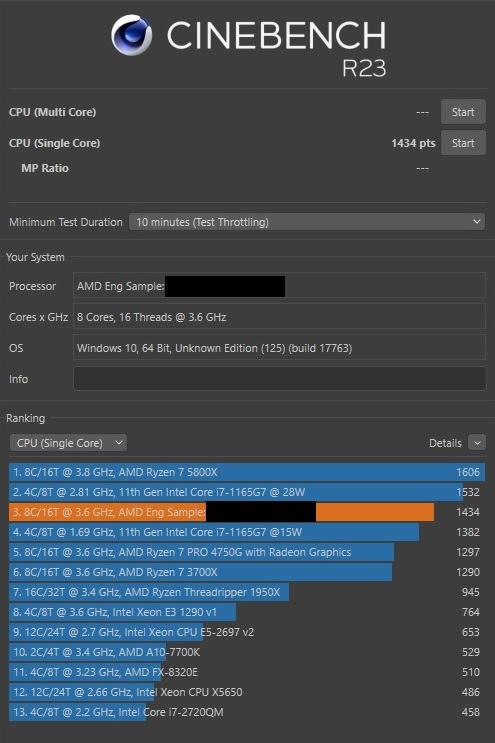Start the CPU Multi Core test
This screenshot has height=743, width=495.
click(x=463, y=112)
